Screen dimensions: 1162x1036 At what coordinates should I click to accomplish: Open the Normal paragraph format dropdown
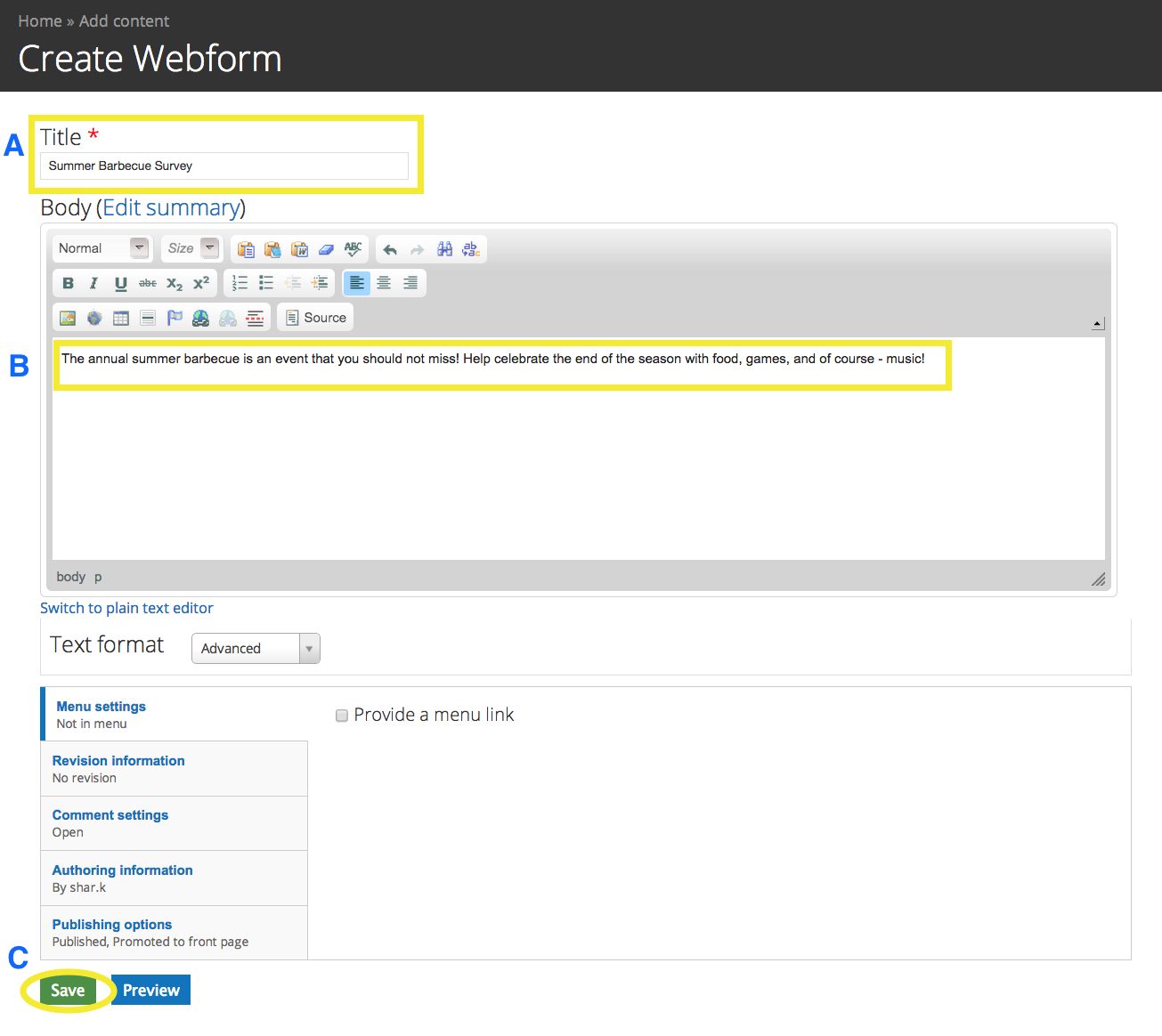(102, 248)
